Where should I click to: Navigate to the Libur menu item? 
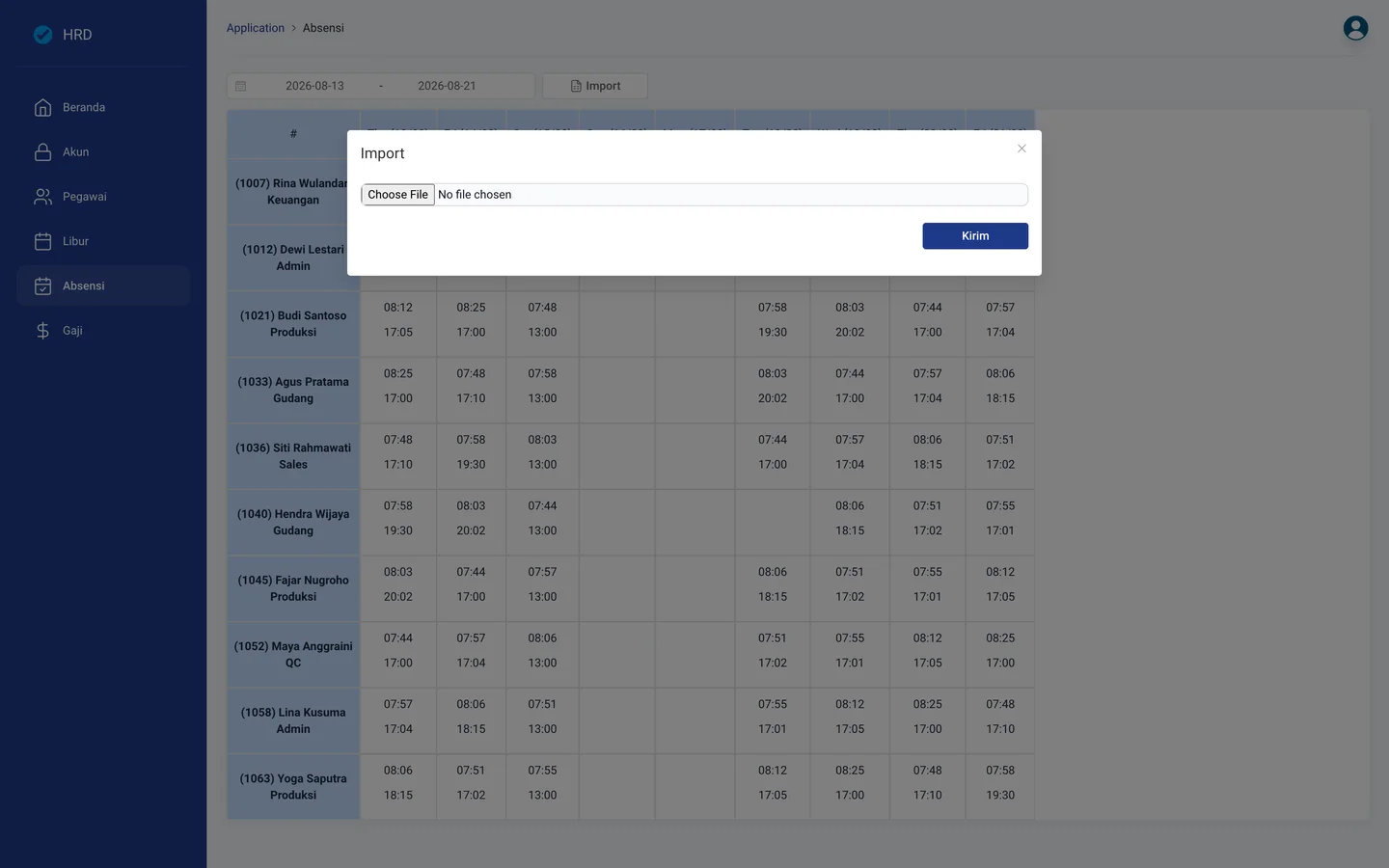pos(103,241)
